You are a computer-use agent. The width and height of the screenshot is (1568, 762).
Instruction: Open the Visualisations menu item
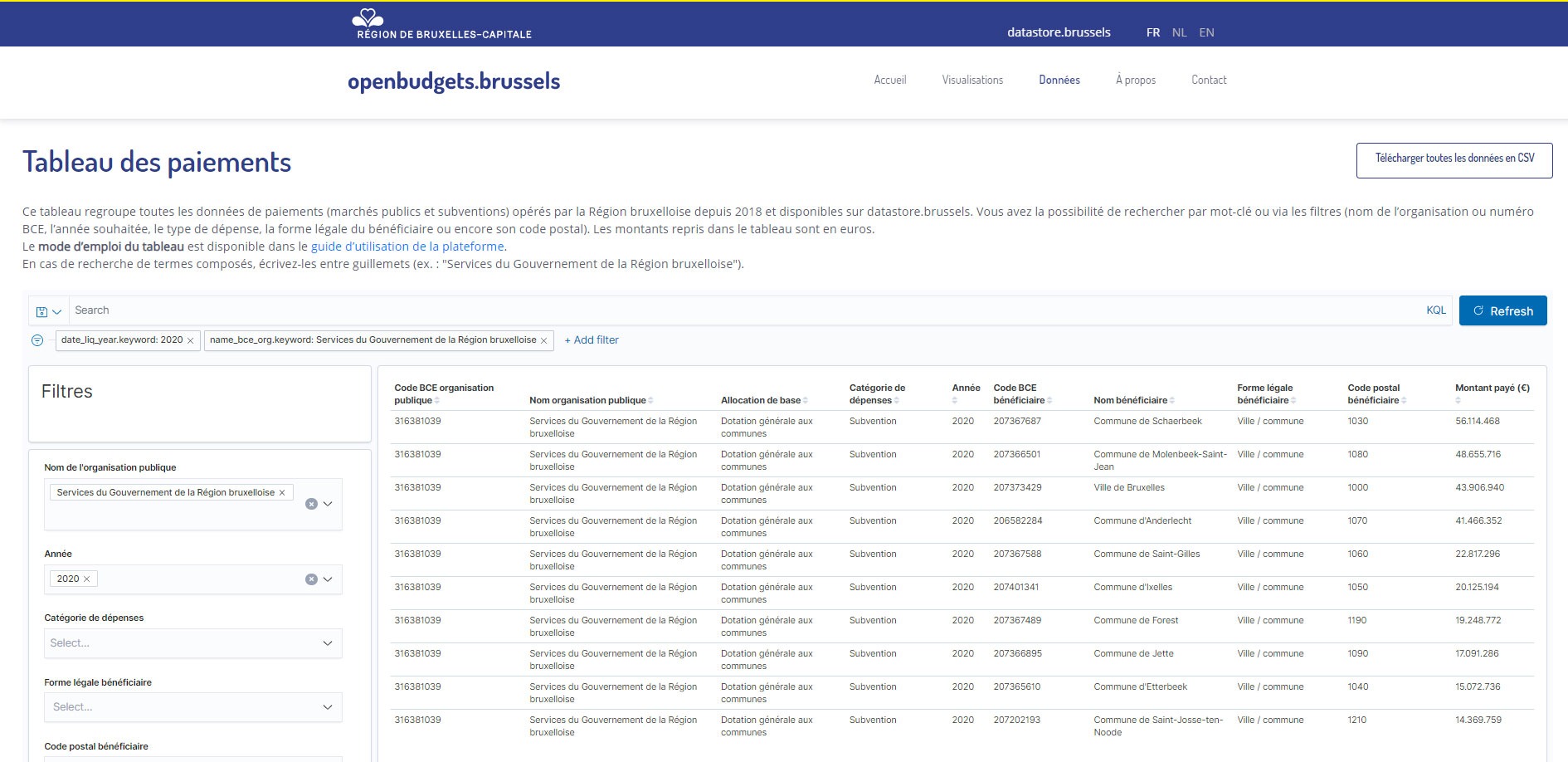(x=972, y=81)
